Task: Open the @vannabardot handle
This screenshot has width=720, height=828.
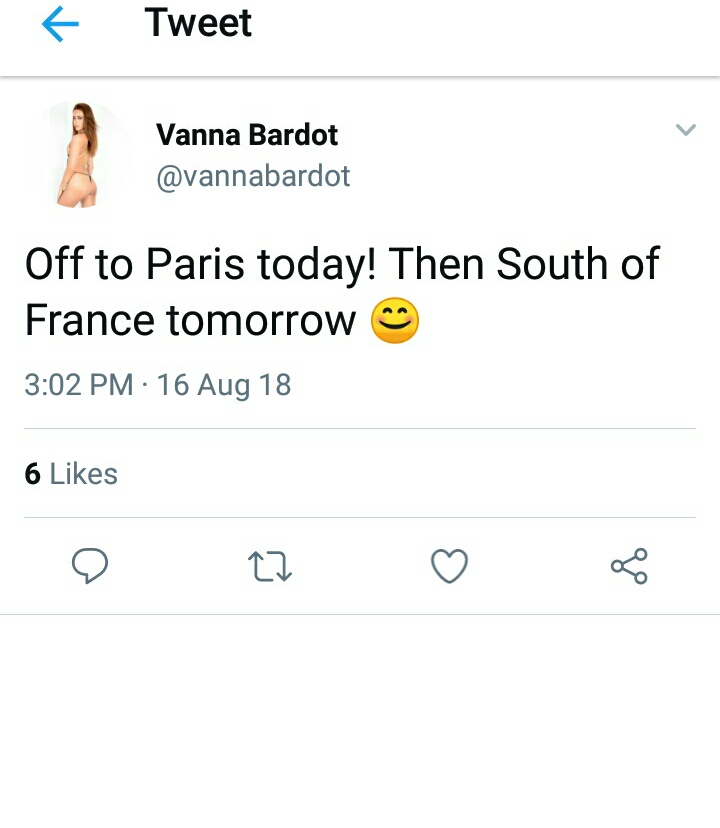Action: (253, 177)
